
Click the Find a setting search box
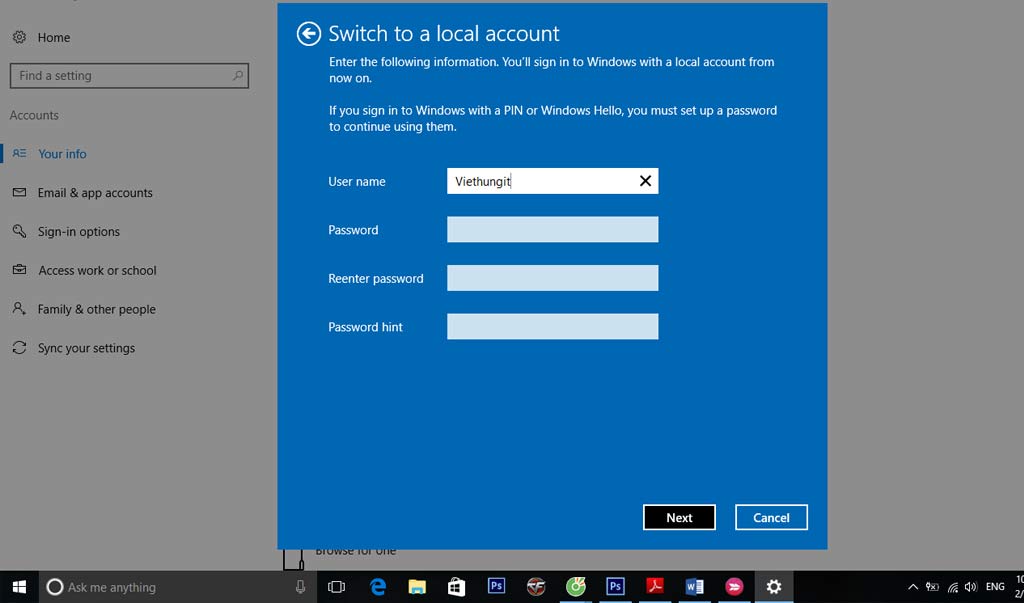pos(128,76)
